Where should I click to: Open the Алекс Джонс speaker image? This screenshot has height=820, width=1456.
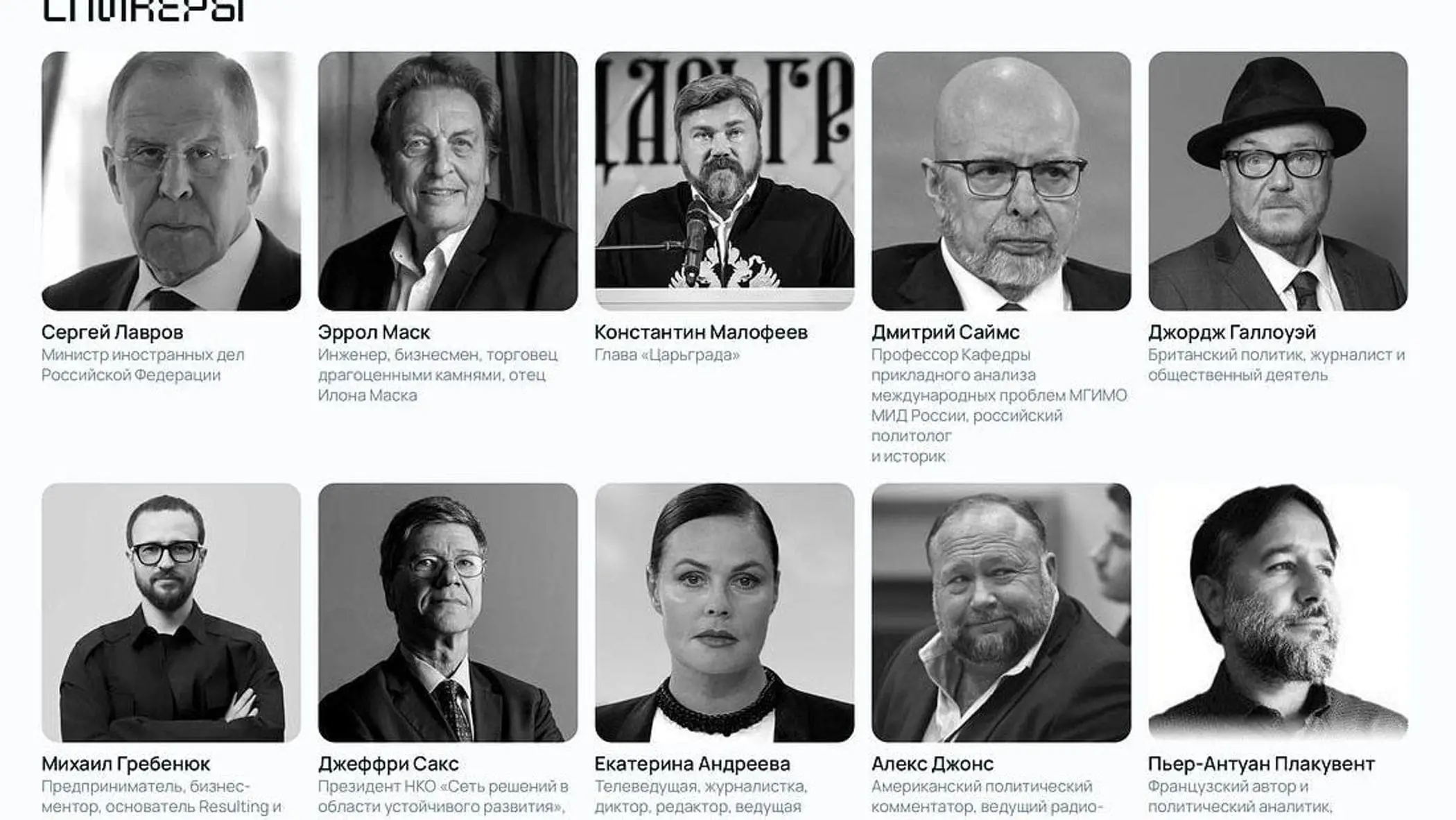[1001, 613]
